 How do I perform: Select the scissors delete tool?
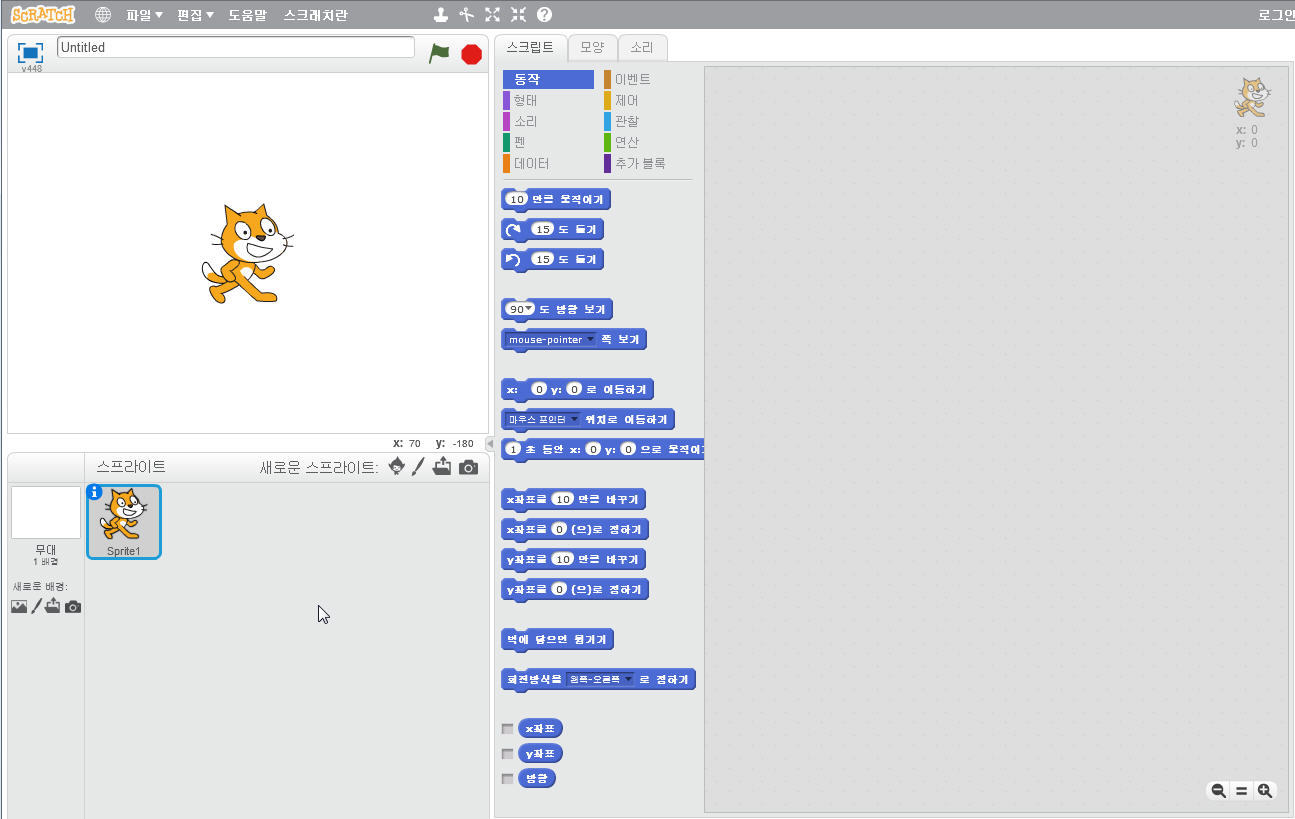click(x=466, y=15)
